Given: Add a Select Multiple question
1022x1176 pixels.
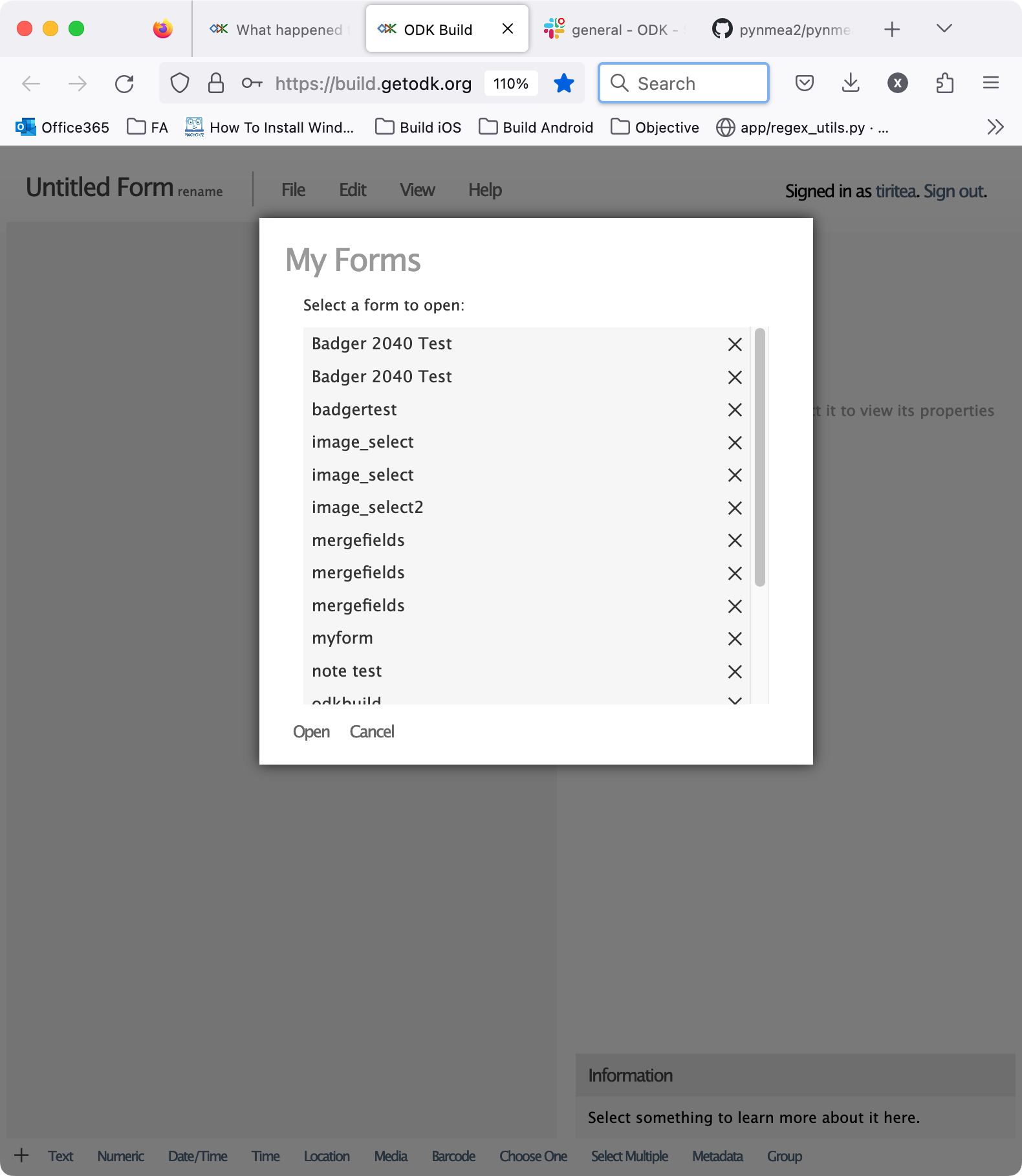Looking at the screenshot, I should (629, 1156).
